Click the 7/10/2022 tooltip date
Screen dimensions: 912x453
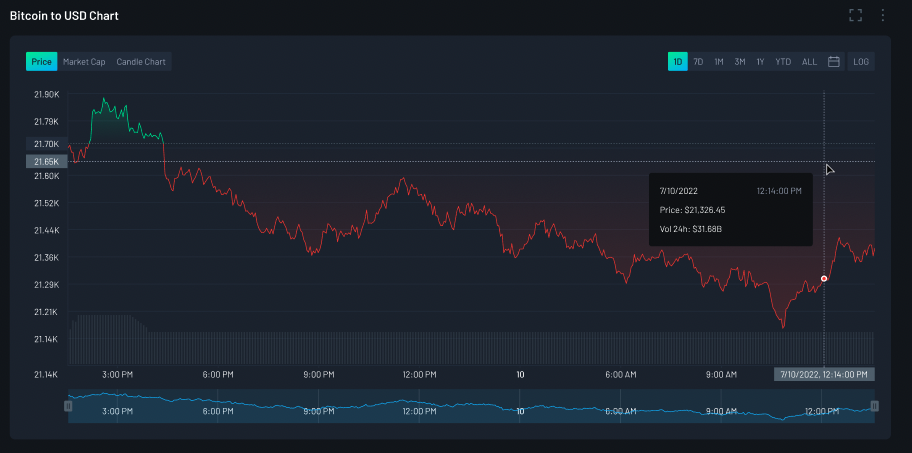(x=678, y=191)
